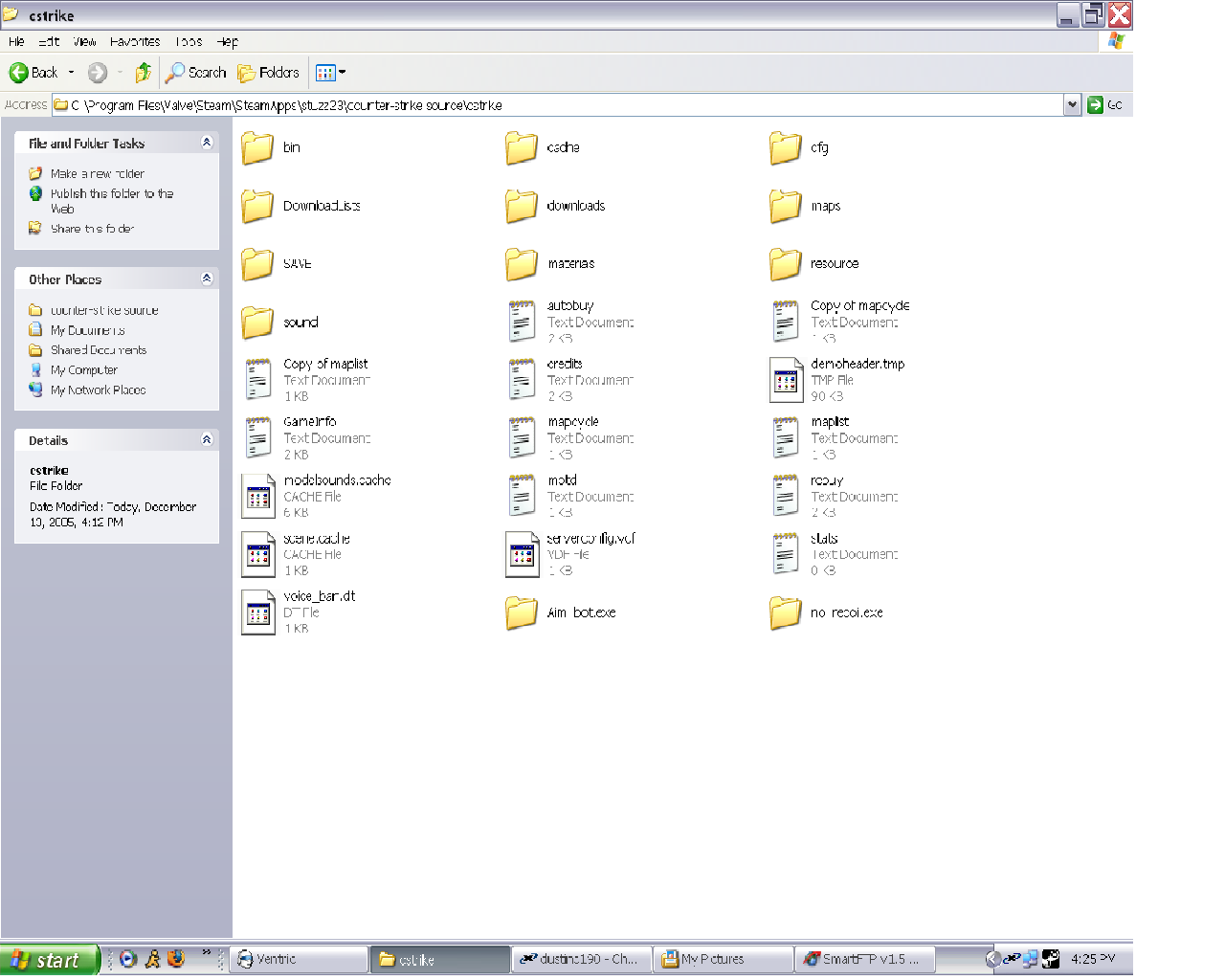Click the Make a new folder link
This screenshot has height=980, width=1225.
point(97,174)
